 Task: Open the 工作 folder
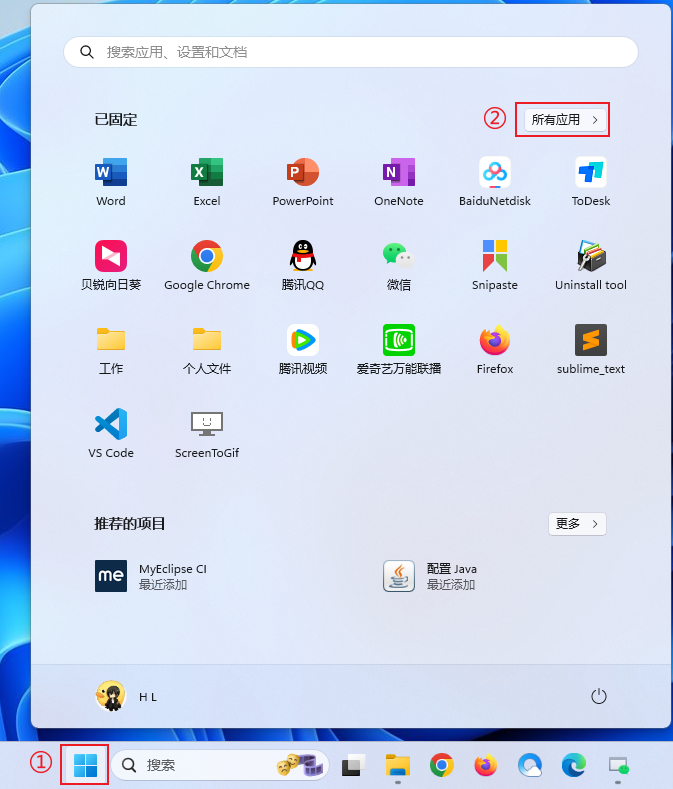111,350
